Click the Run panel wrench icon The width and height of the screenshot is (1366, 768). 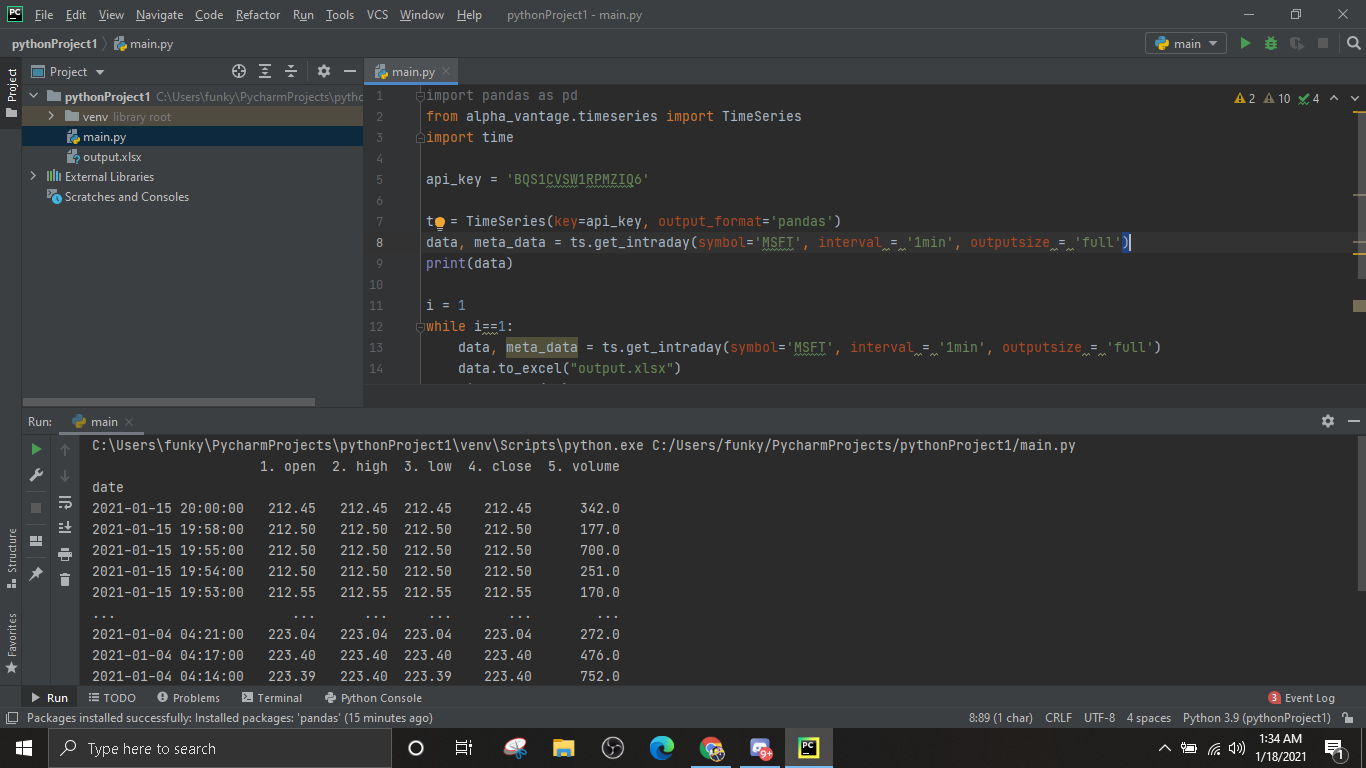coord(37,476)
